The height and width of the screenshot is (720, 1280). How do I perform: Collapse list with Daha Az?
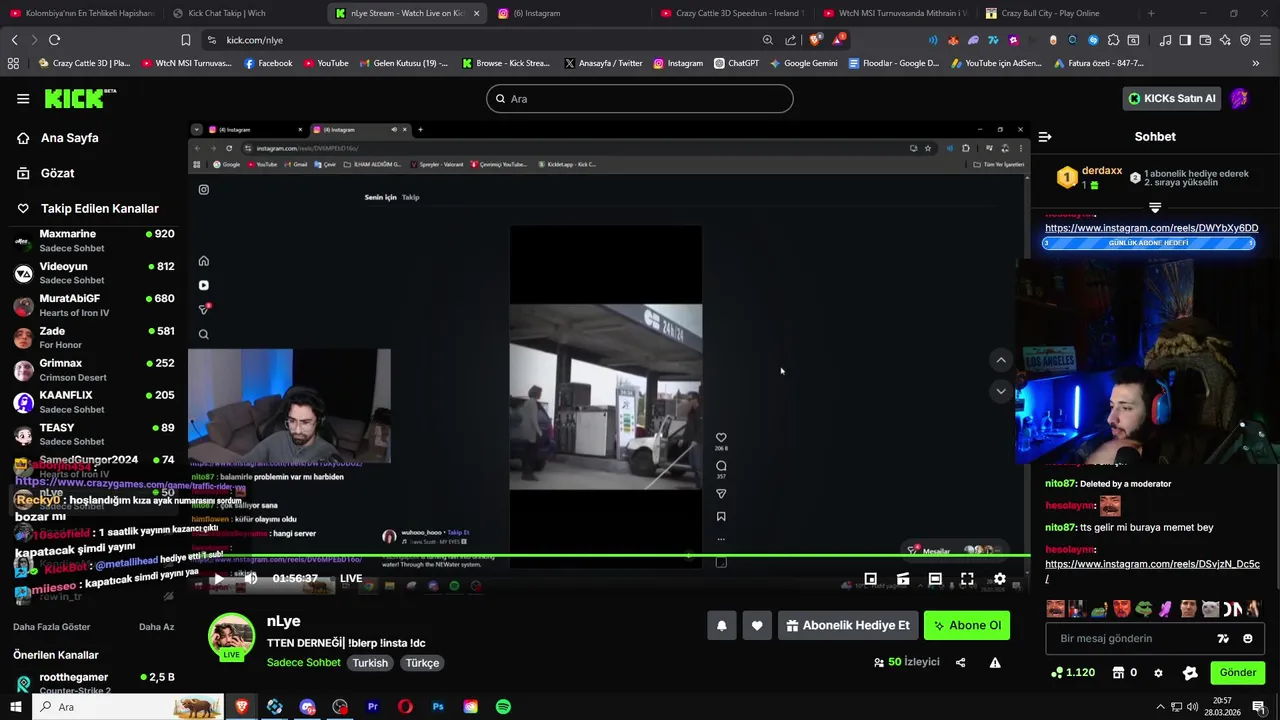pos(156,627)
